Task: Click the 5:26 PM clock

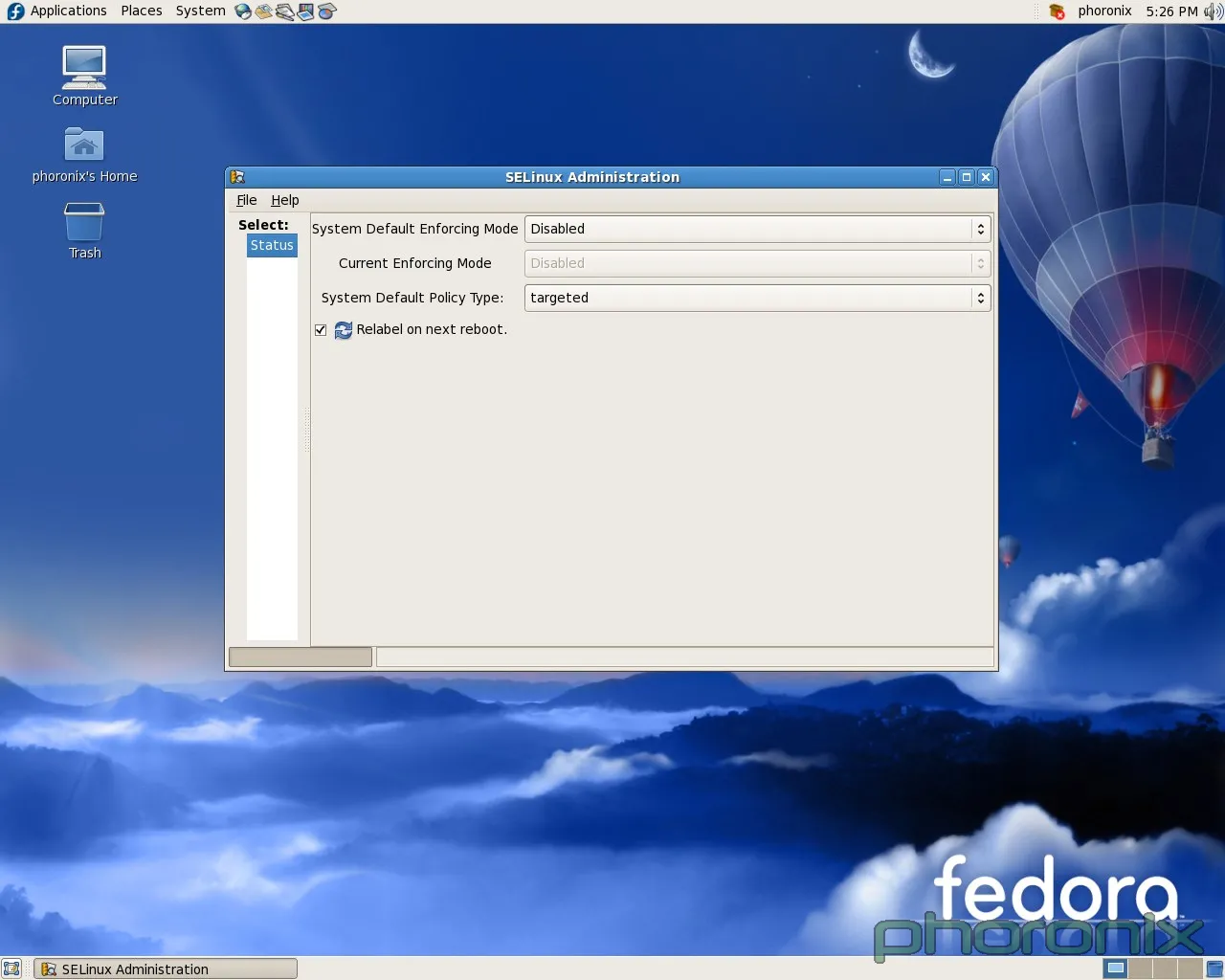Action: [1171, 11]
